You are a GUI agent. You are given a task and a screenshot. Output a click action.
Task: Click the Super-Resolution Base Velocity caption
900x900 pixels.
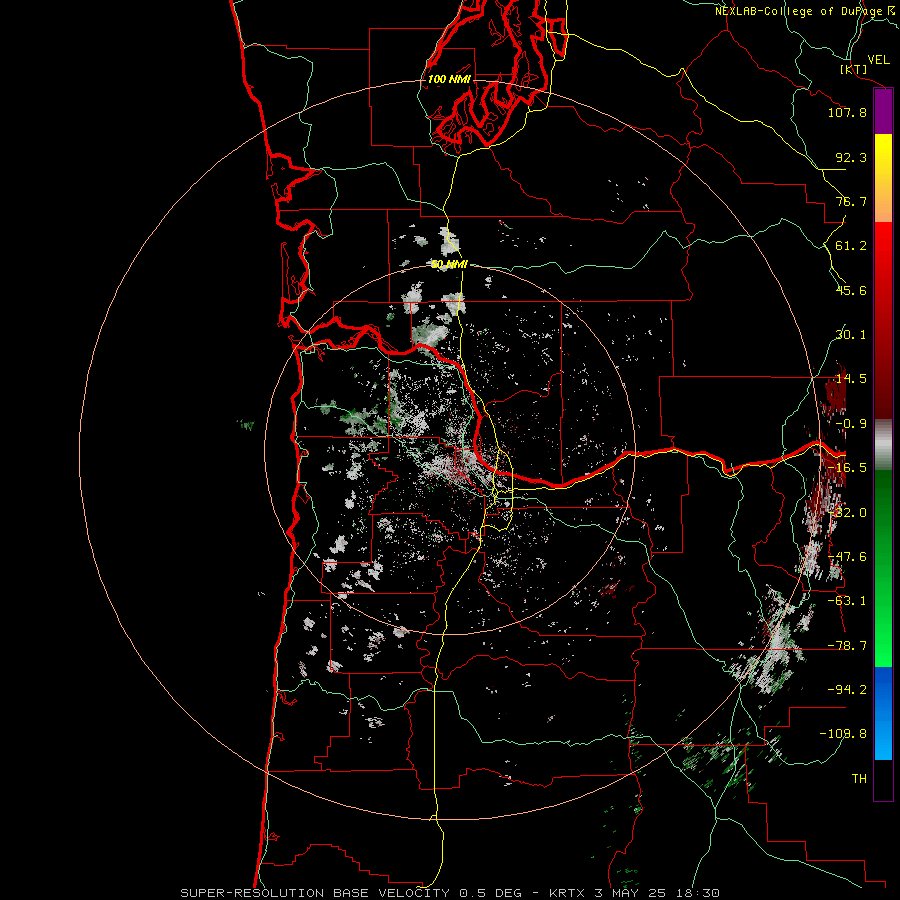pos(449,893)
